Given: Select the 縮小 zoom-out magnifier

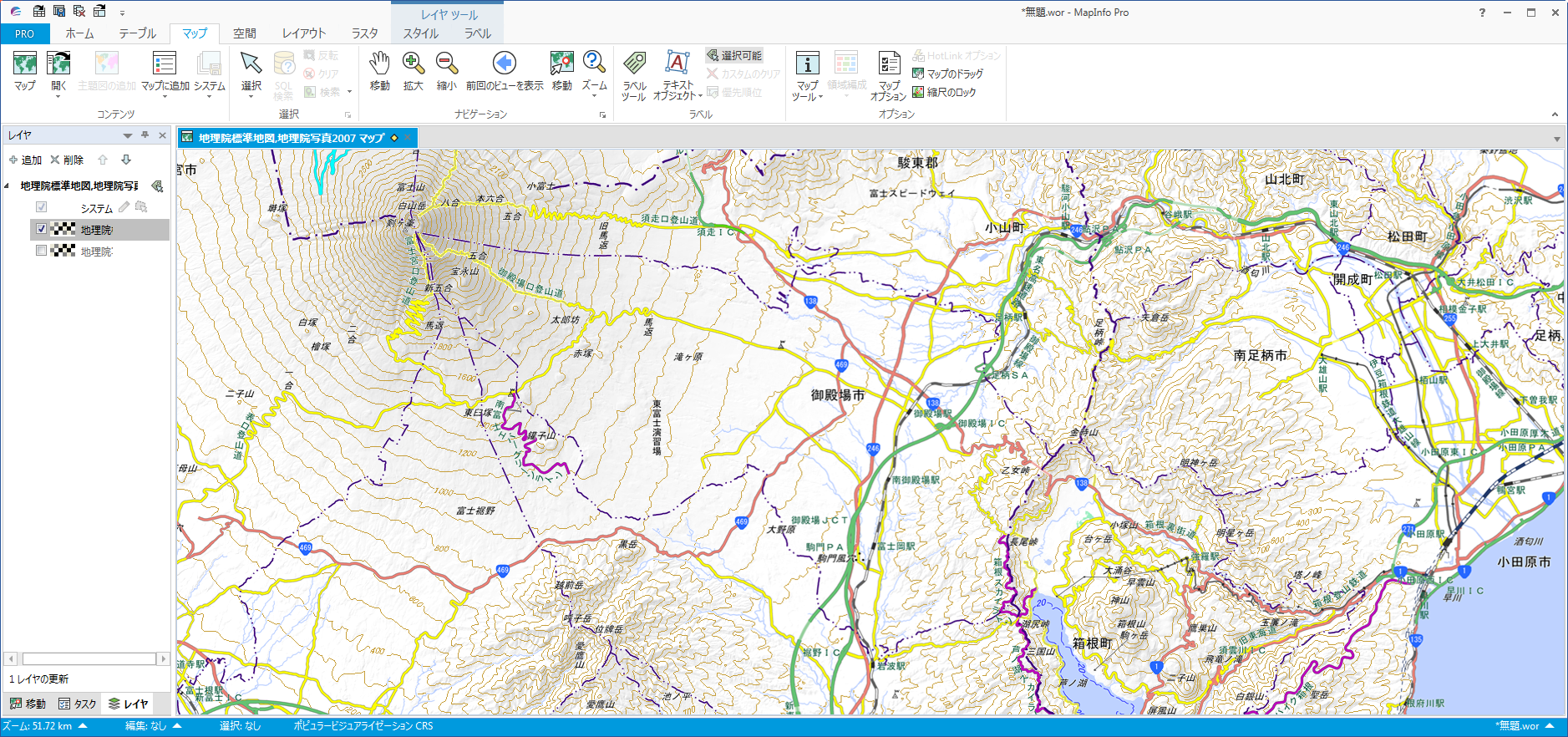Looking at the screenshot, I should [x=446, y=64].
